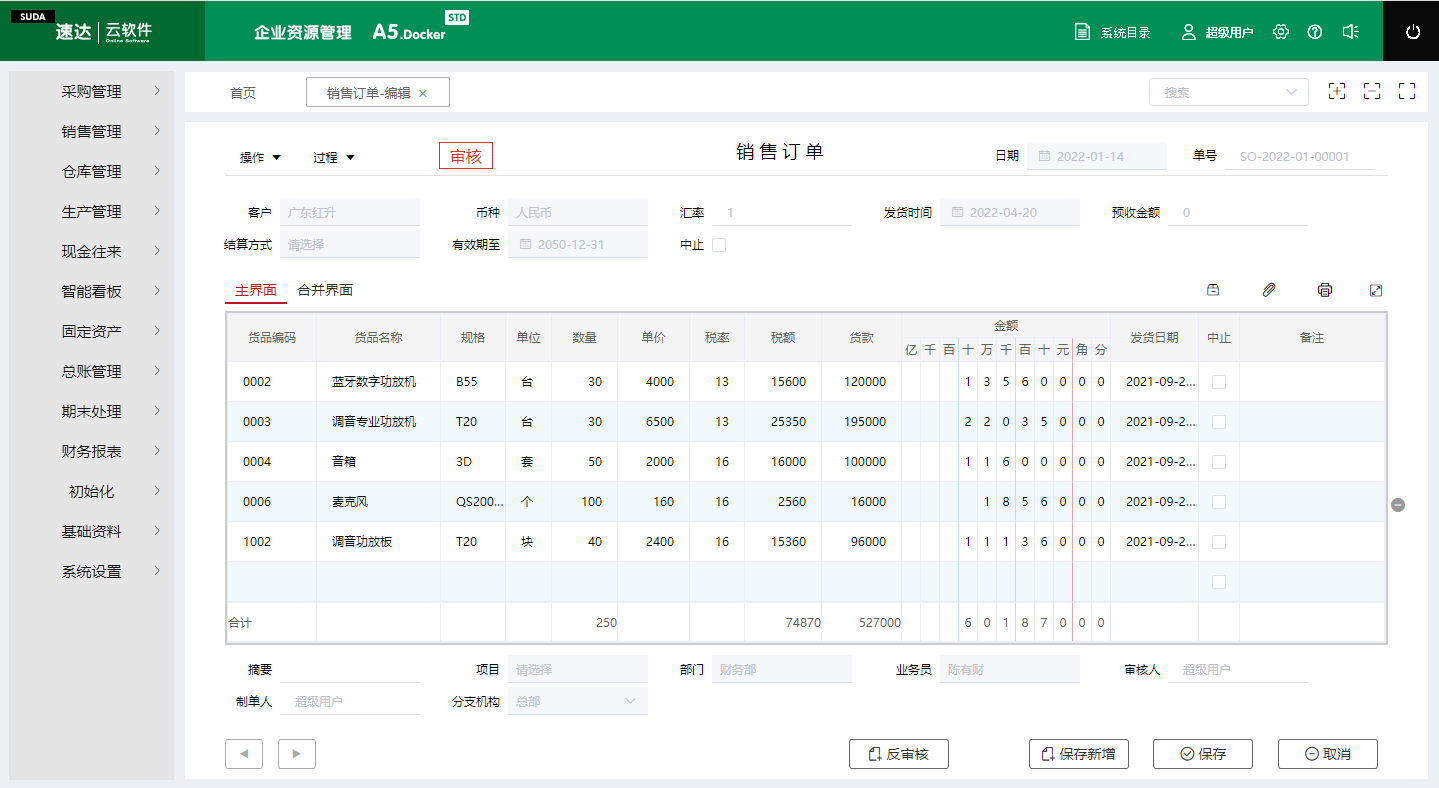The image size is (1439, 788).
Task: Click the 麦克风 product cell
Action: click(378, 502)
